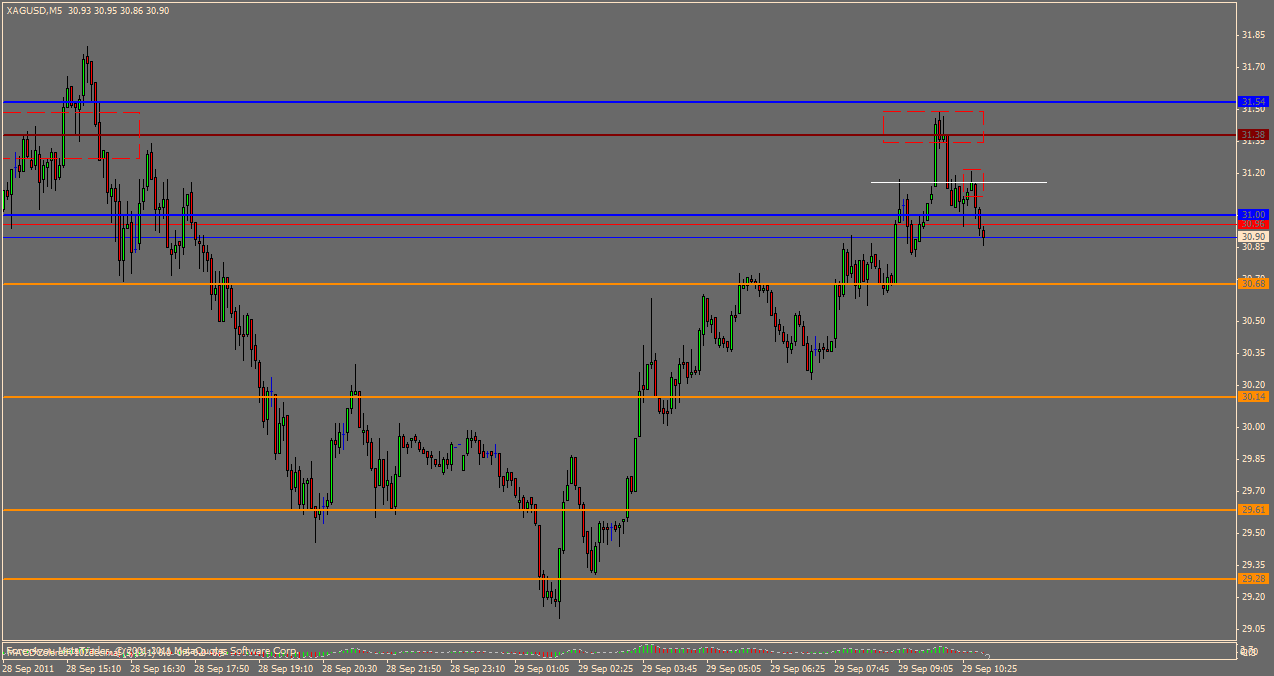Click the 31.85 price scale value
Viewport: 1274px width, 676px height.
(x=1253, y=35)
